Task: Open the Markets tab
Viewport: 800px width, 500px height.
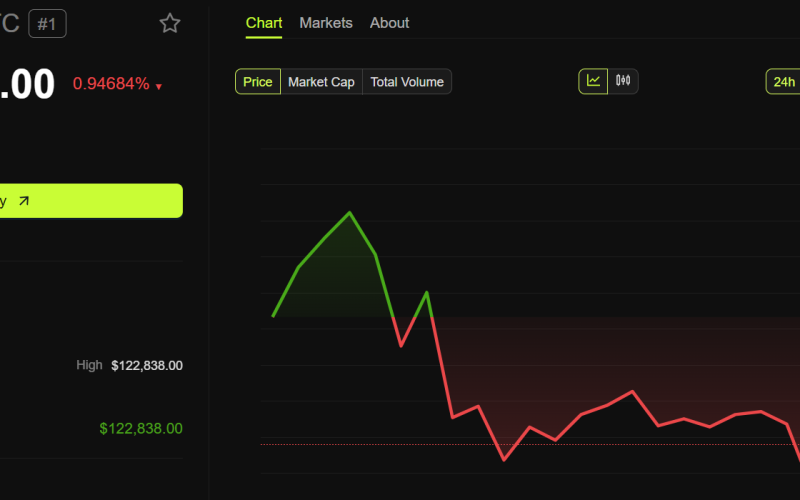Action: [326, 22]
